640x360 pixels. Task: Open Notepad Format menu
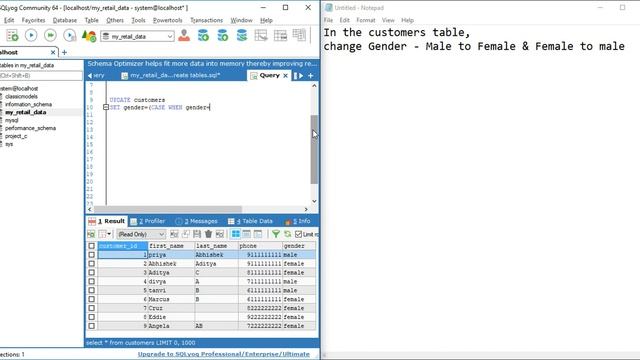click(x=365, y=20)
